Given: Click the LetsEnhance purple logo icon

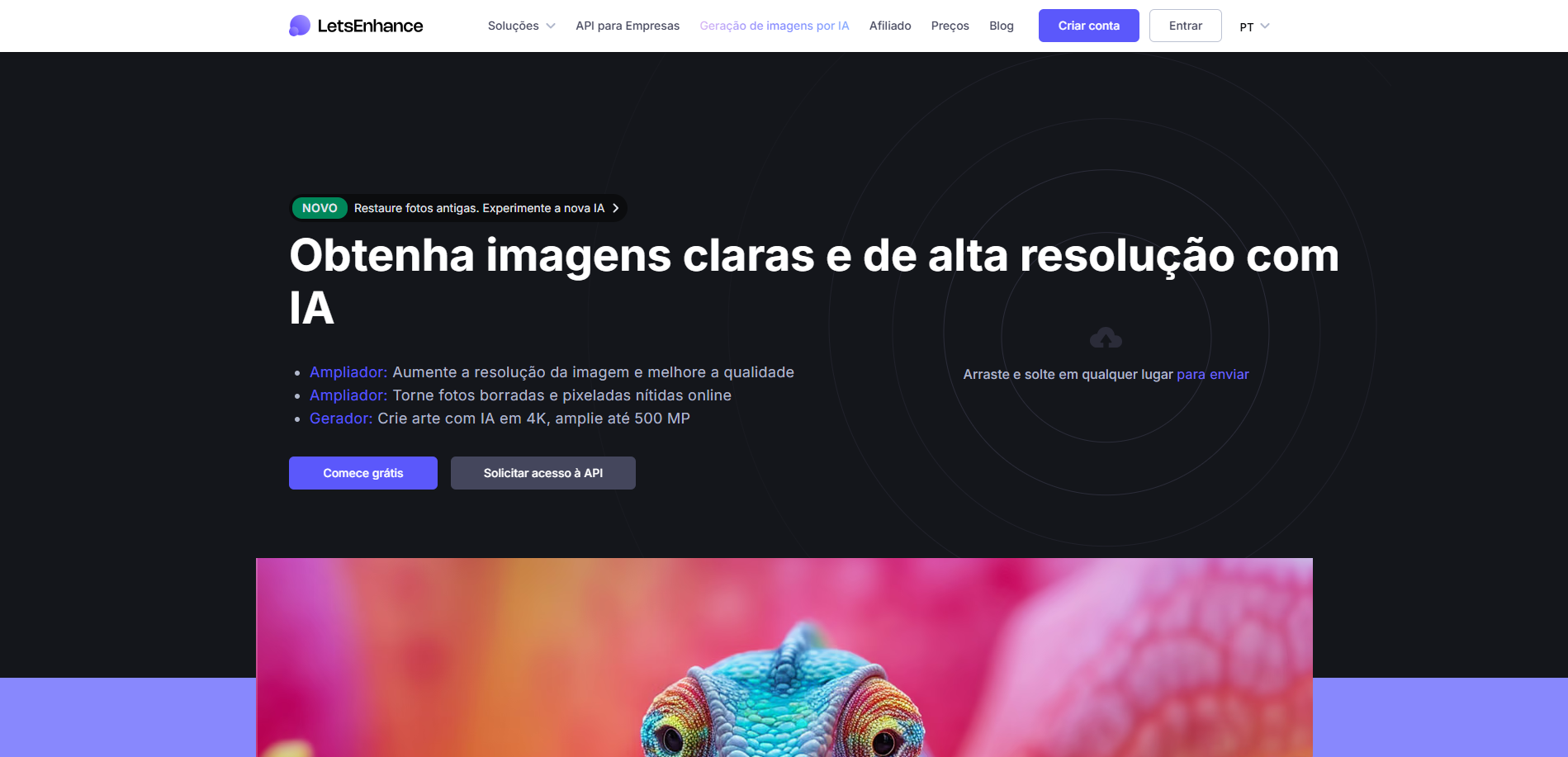Looking at the screenshot, I should click(x=300, y=26).
